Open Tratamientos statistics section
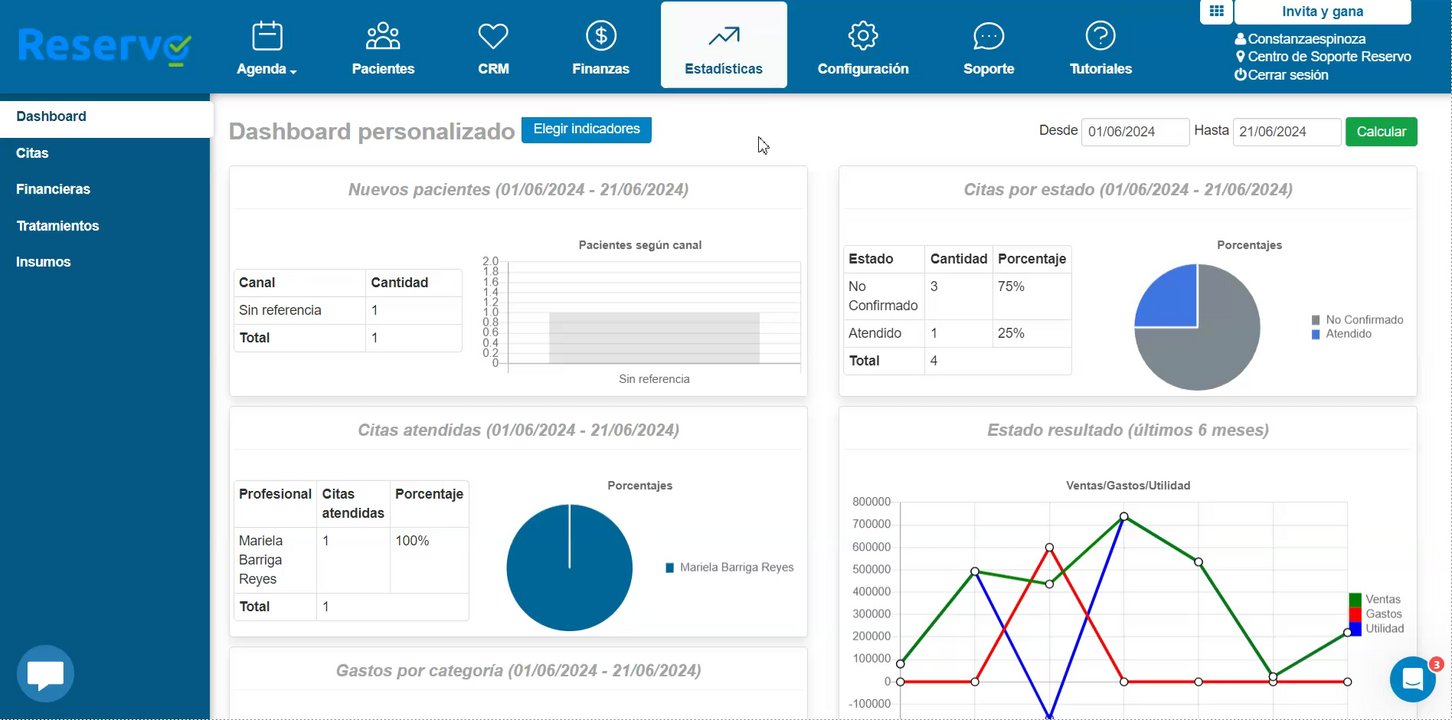The image size is (1452, 720). 57,226
